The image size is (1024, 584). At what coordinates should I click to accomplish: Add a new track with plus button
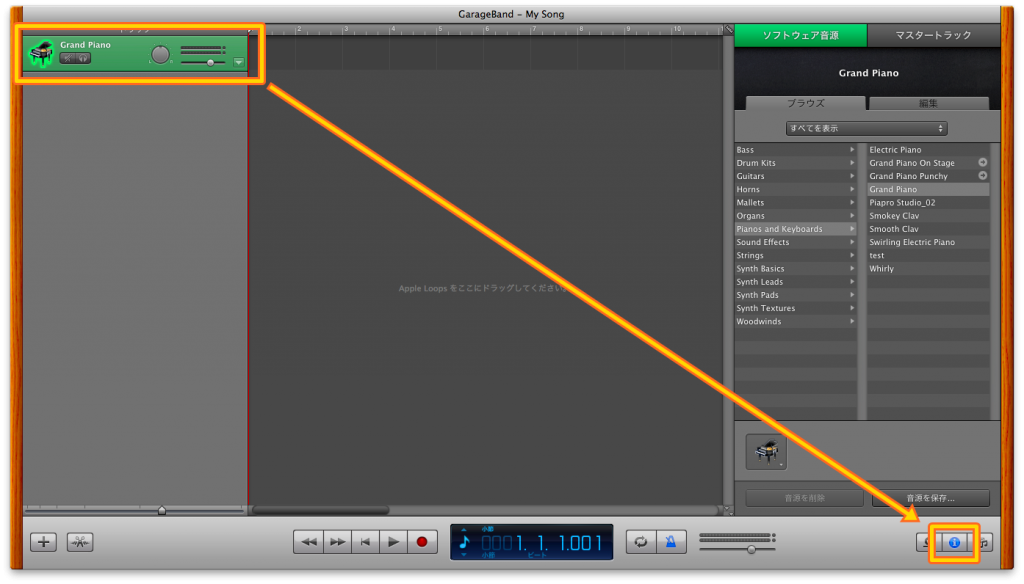click(x=44, y=542)
